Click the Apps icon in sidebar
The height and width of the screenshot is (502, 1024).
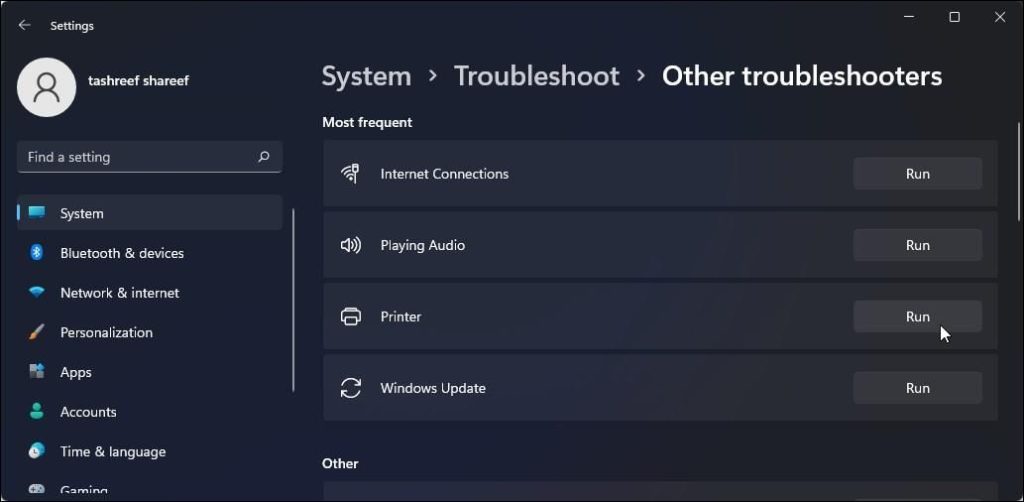37,372
